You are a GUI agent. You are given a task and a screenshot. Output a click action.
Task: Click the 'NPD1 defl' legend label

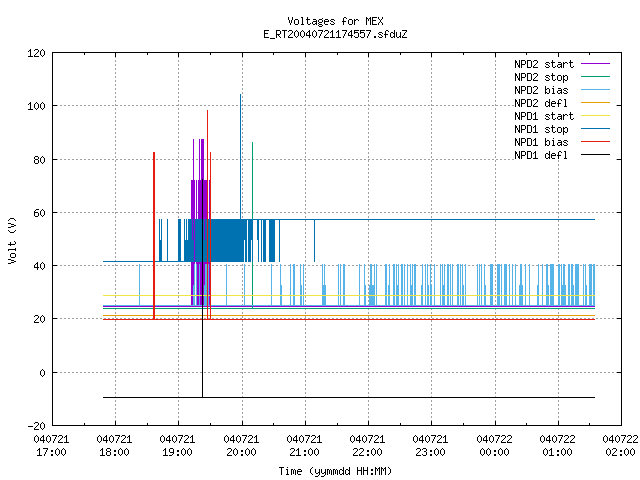(541, 156)
